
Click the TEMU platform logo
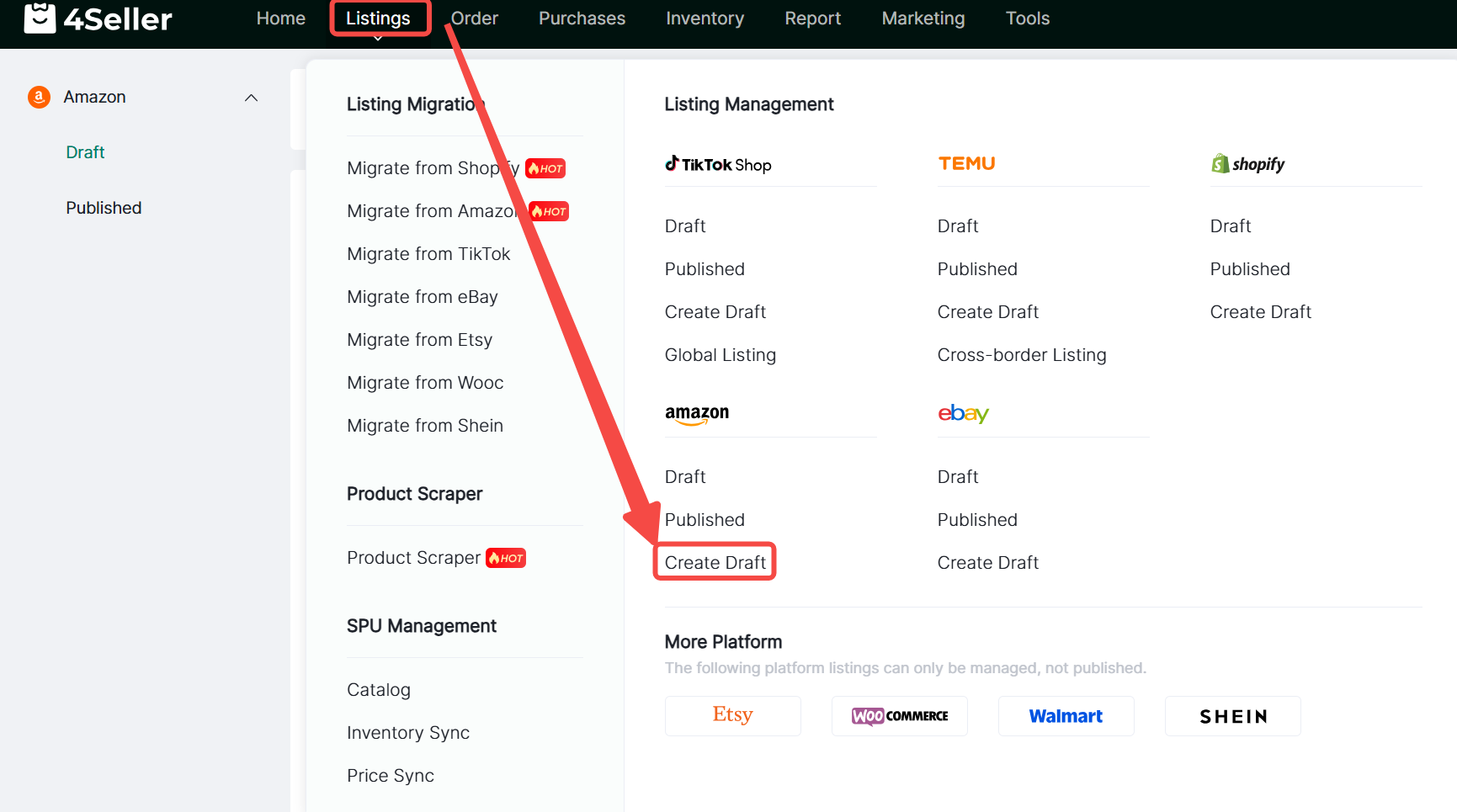coord(966,164)
